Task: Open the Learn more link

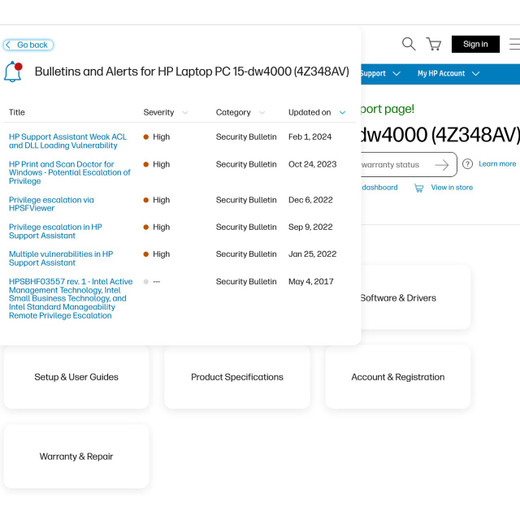Action: point(497,164)
